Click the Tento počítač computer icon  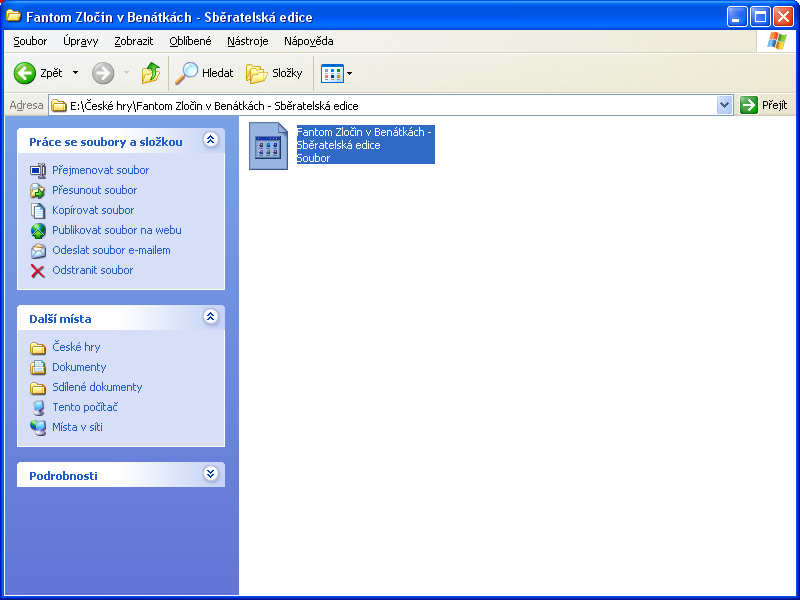(38, 408)
